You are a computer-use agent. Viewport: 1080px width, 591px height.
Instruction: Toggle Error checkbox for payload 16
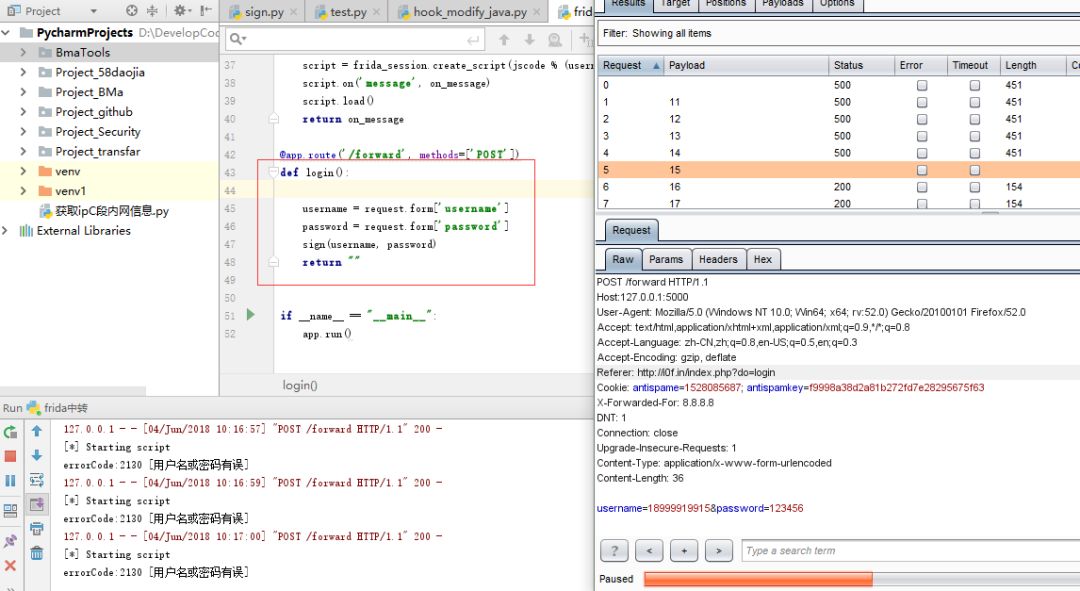click(922, 187)
